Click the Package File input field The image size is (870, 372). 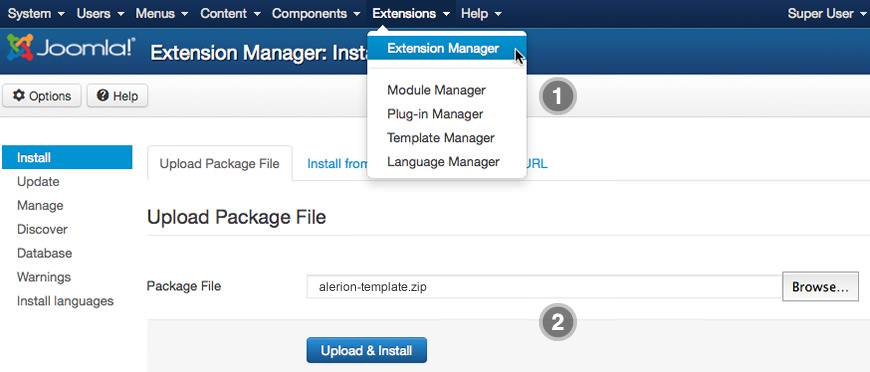(x=544, y=287)
